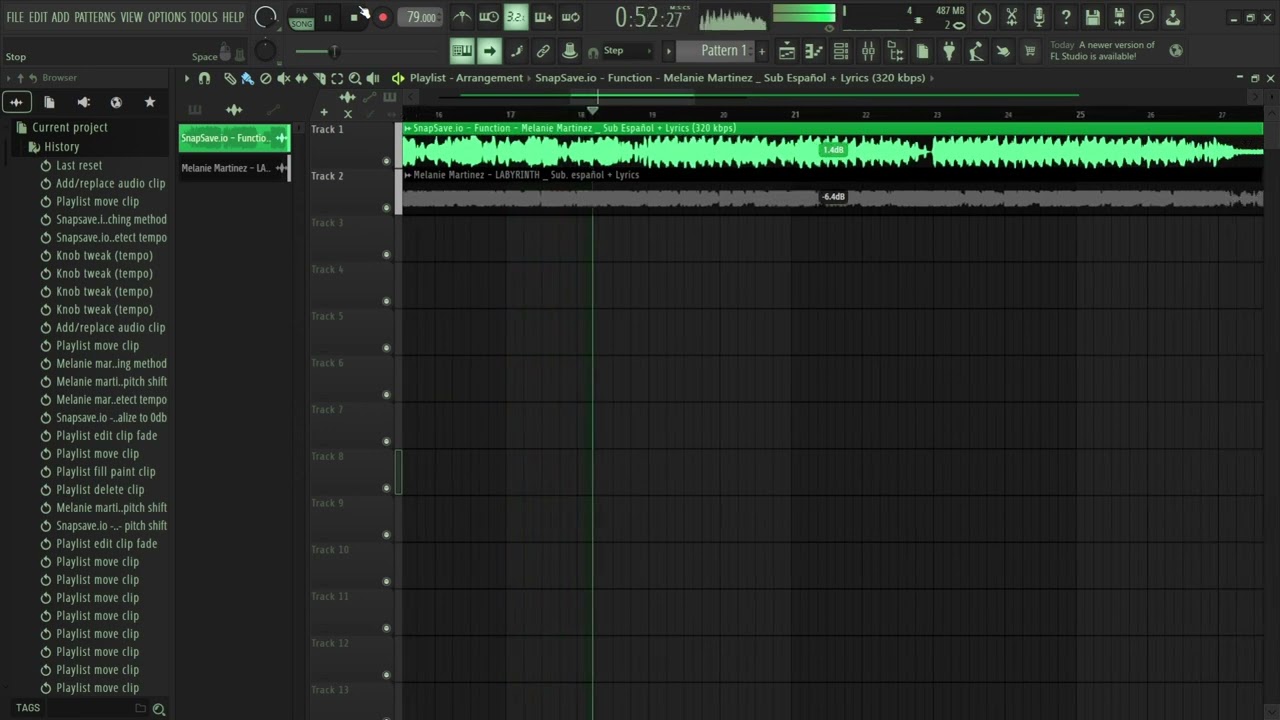This screenshot has height=720, width=1280.
Task: Open the TOOLS menu
Action: (203, 17)
